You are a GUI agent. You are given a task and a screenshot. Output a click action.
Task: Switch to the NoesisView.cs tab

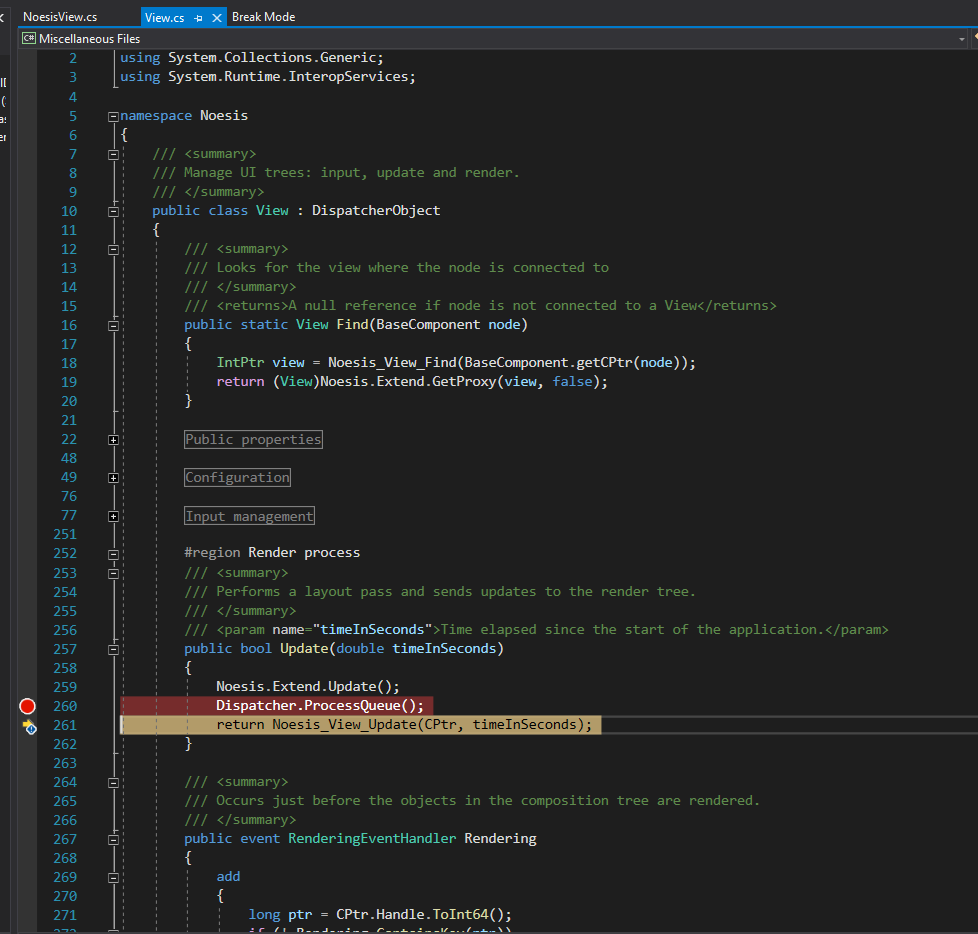[60, 17]
